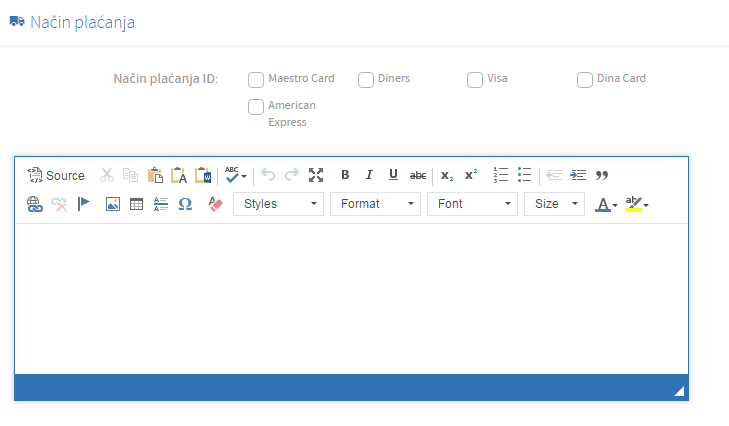This screenshot has width=729, height=426.
Task: Click the Cut scissors icon
Action: click(106, 175)
